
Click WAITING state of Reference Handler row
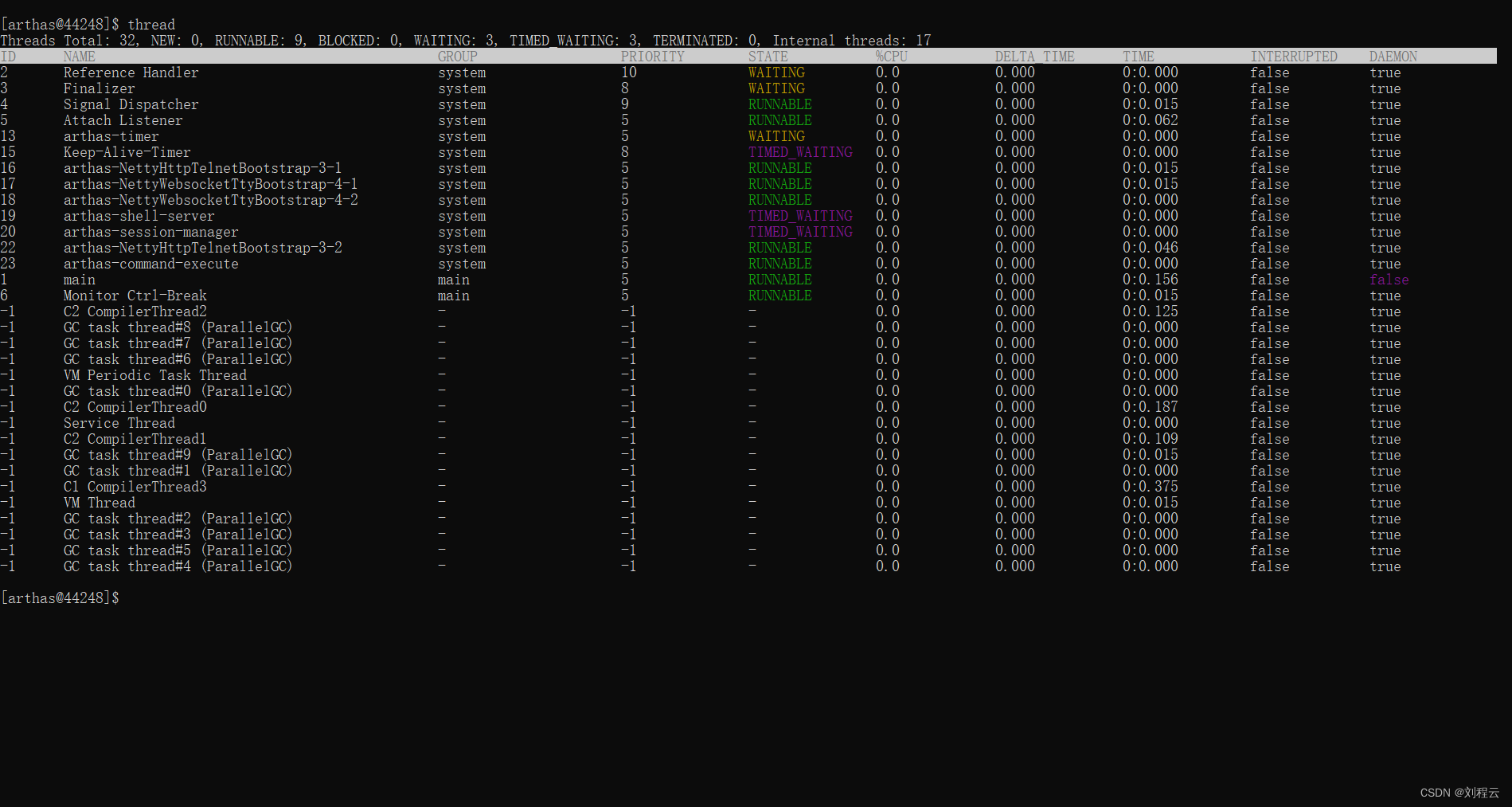tap(776, 72)
